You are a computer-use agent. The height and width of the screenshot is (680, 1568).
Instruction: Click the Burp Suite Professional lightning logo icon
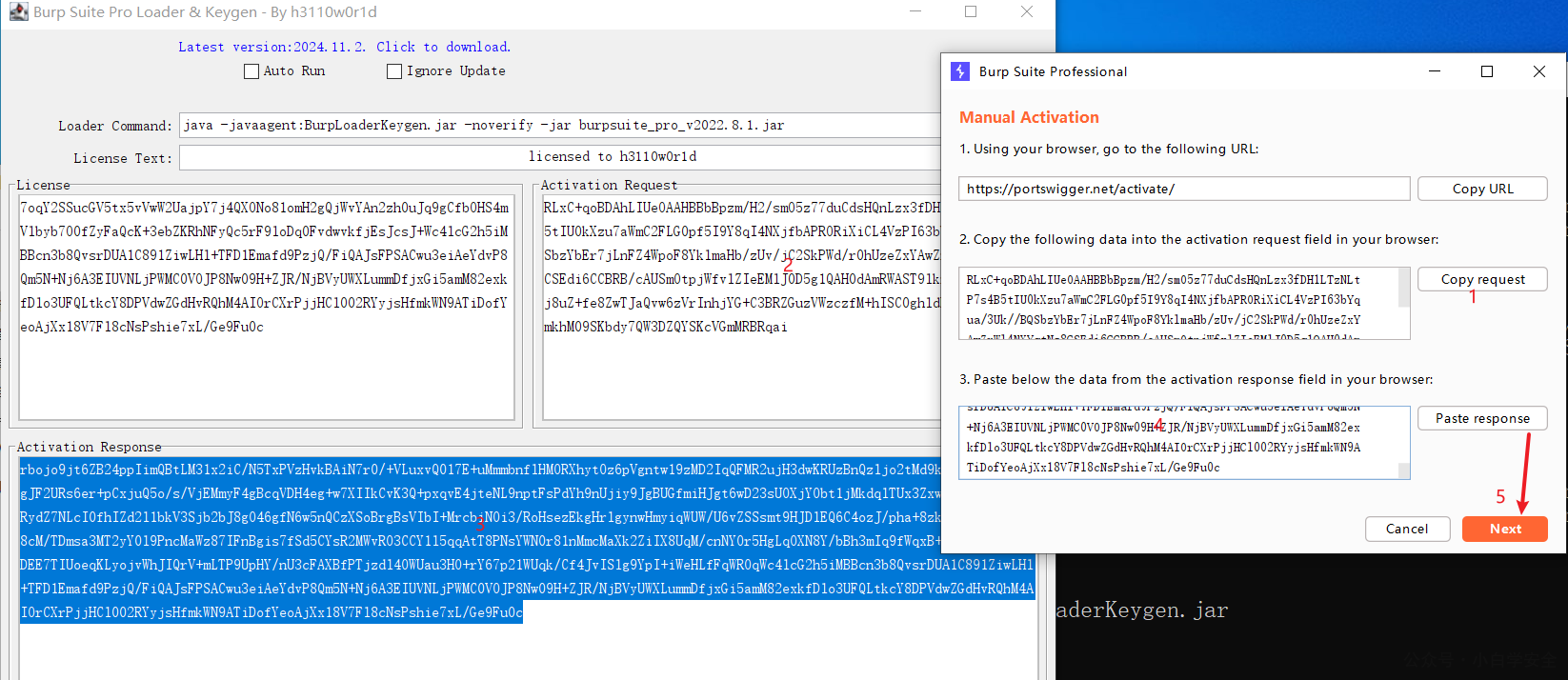pos(960,71)
